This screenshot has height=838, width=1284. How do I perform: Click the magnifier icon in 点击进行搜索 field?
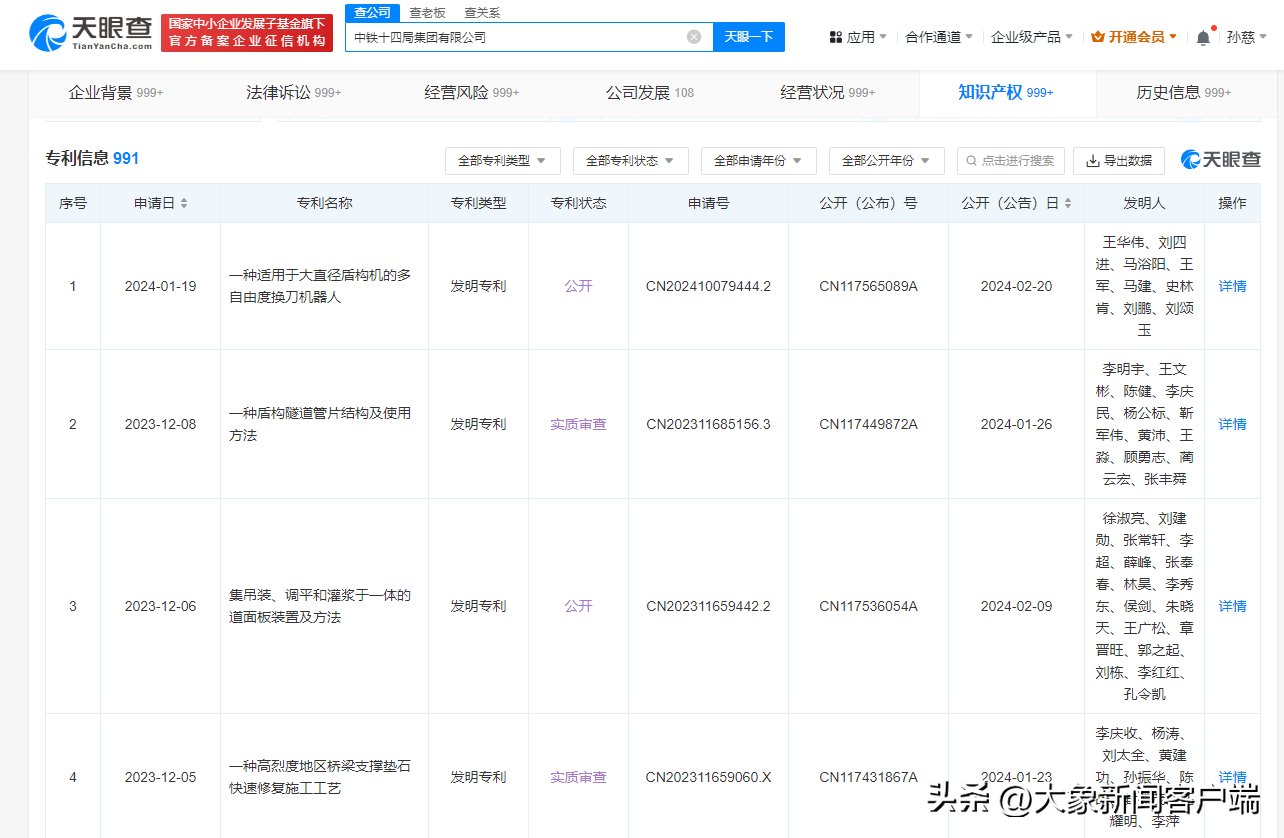(x=971, y=160)
